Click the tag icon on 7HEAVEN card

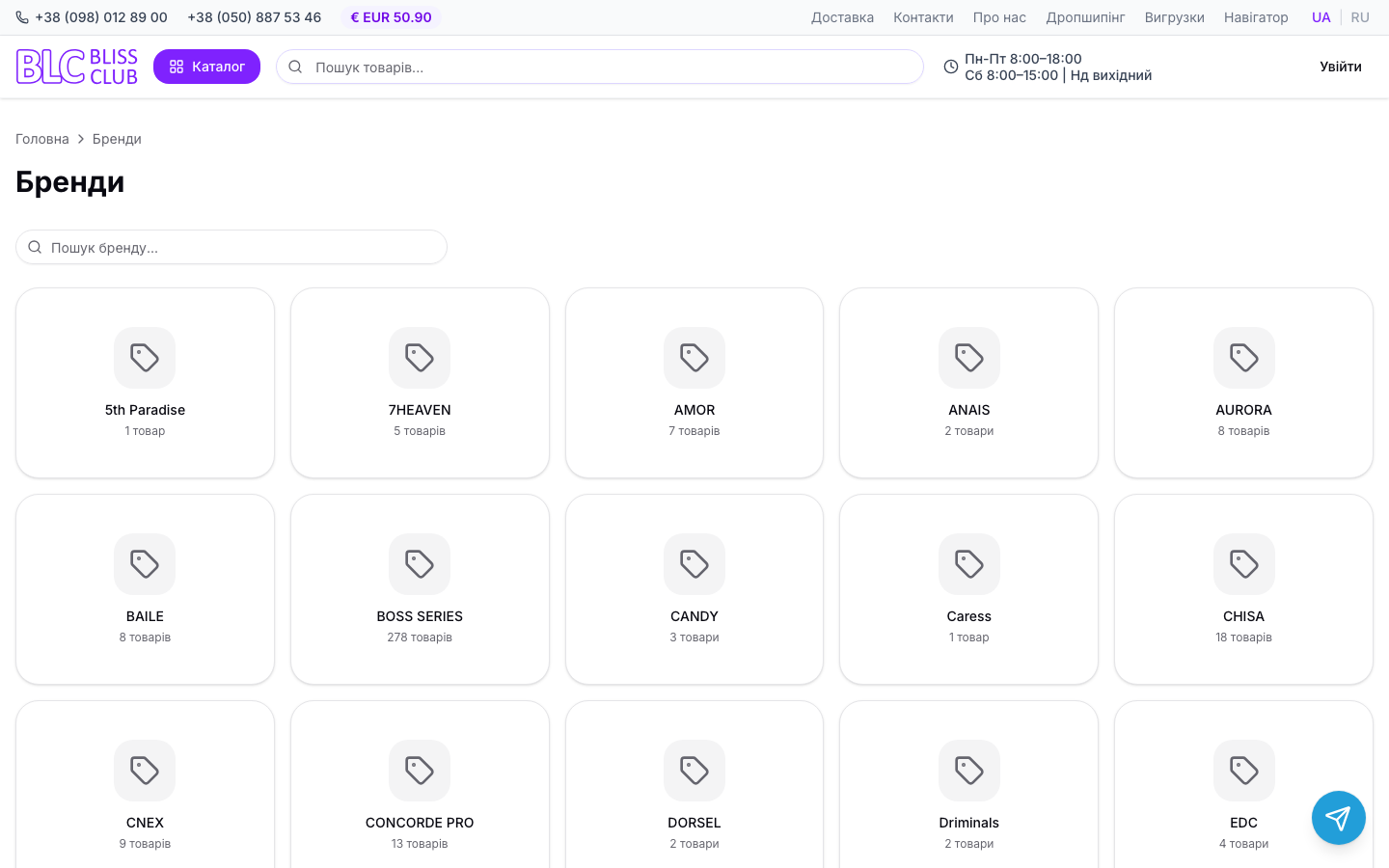[x=420, y=358]
